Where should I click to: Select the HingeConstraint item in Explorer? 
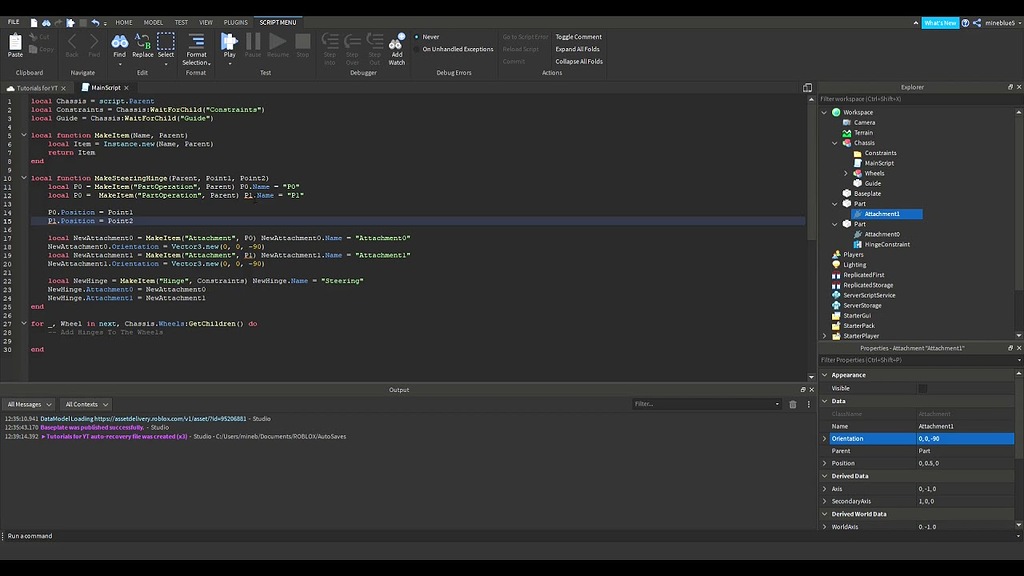[888, 244]
